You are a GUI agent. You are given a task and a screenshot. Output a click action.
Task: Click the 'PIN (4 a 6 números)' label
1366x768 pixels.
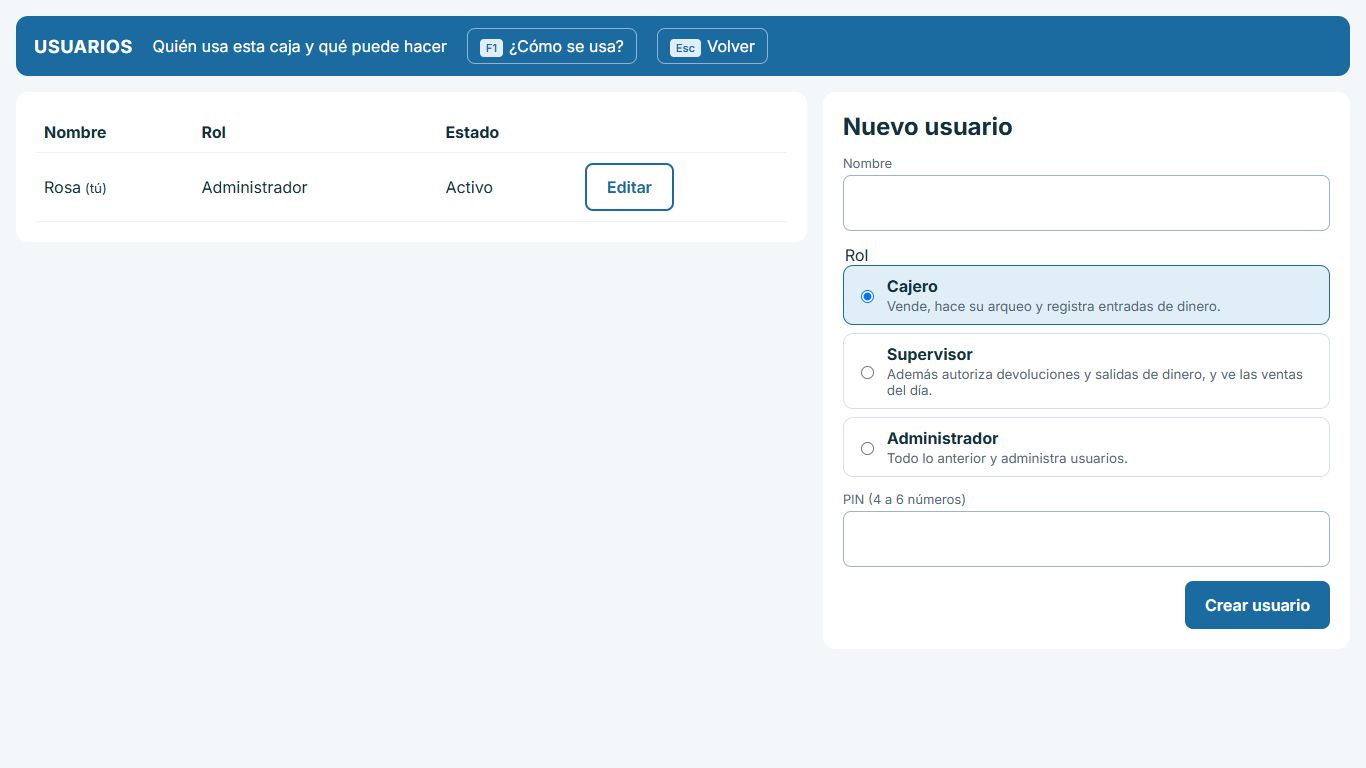click(904, 499)
